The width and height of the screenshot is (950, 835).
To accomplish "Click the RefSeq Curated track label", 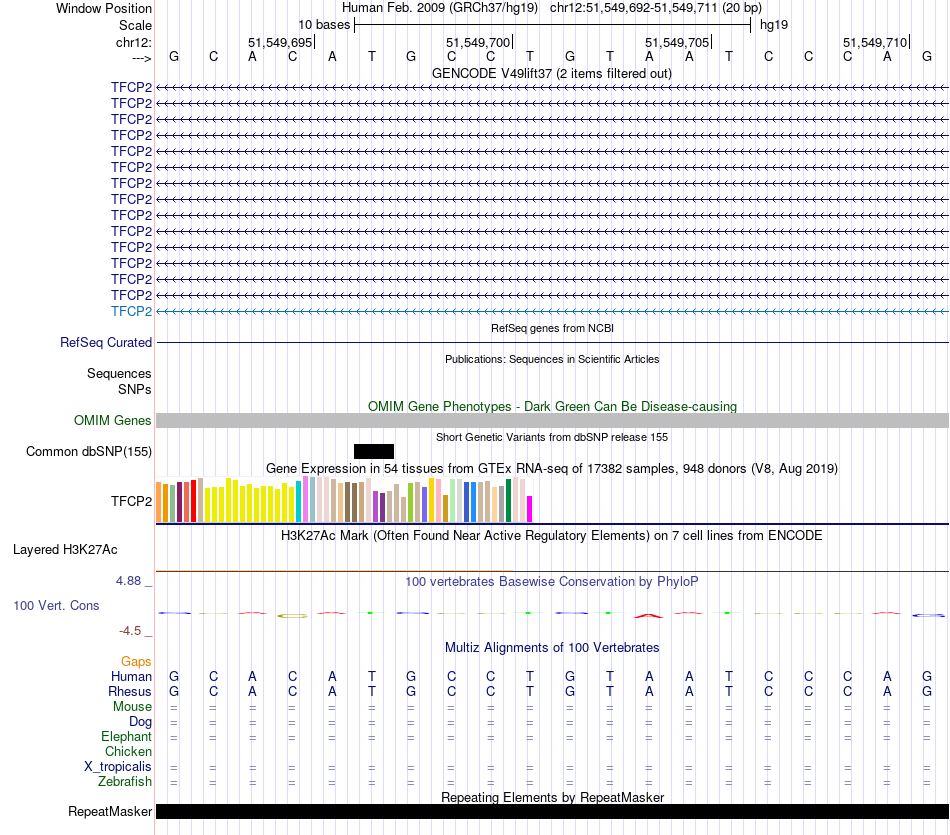I will [x=106, y=342].
